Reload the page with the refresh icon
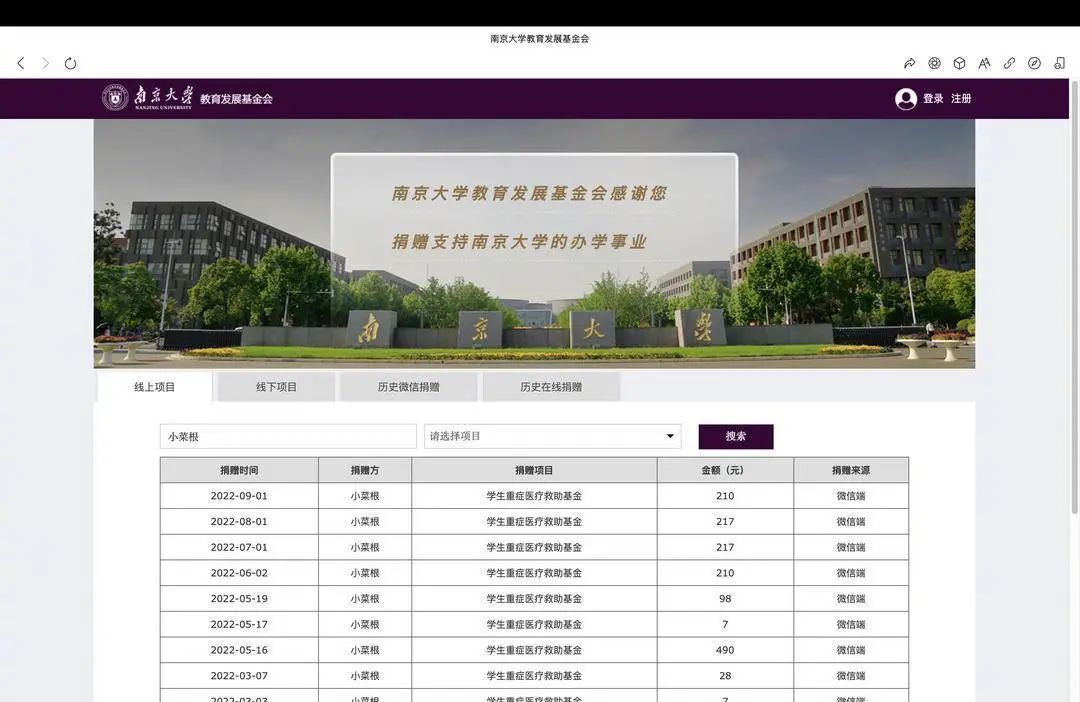 [70, 63]
